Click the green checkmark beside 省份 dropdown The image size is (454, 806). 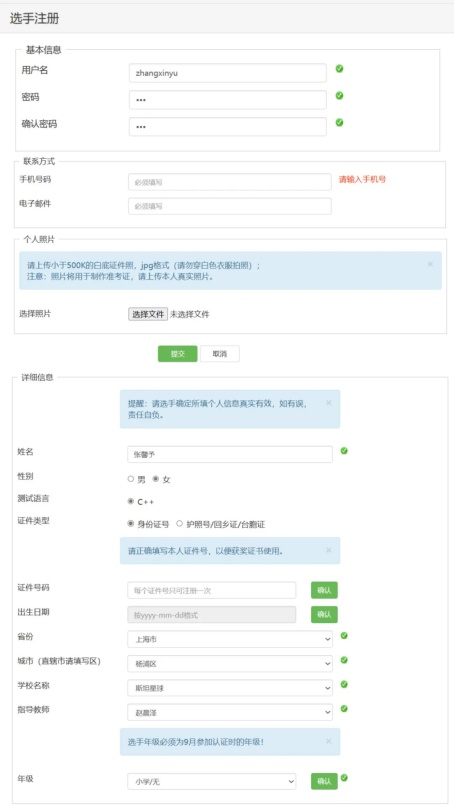(x=344, y=636)
